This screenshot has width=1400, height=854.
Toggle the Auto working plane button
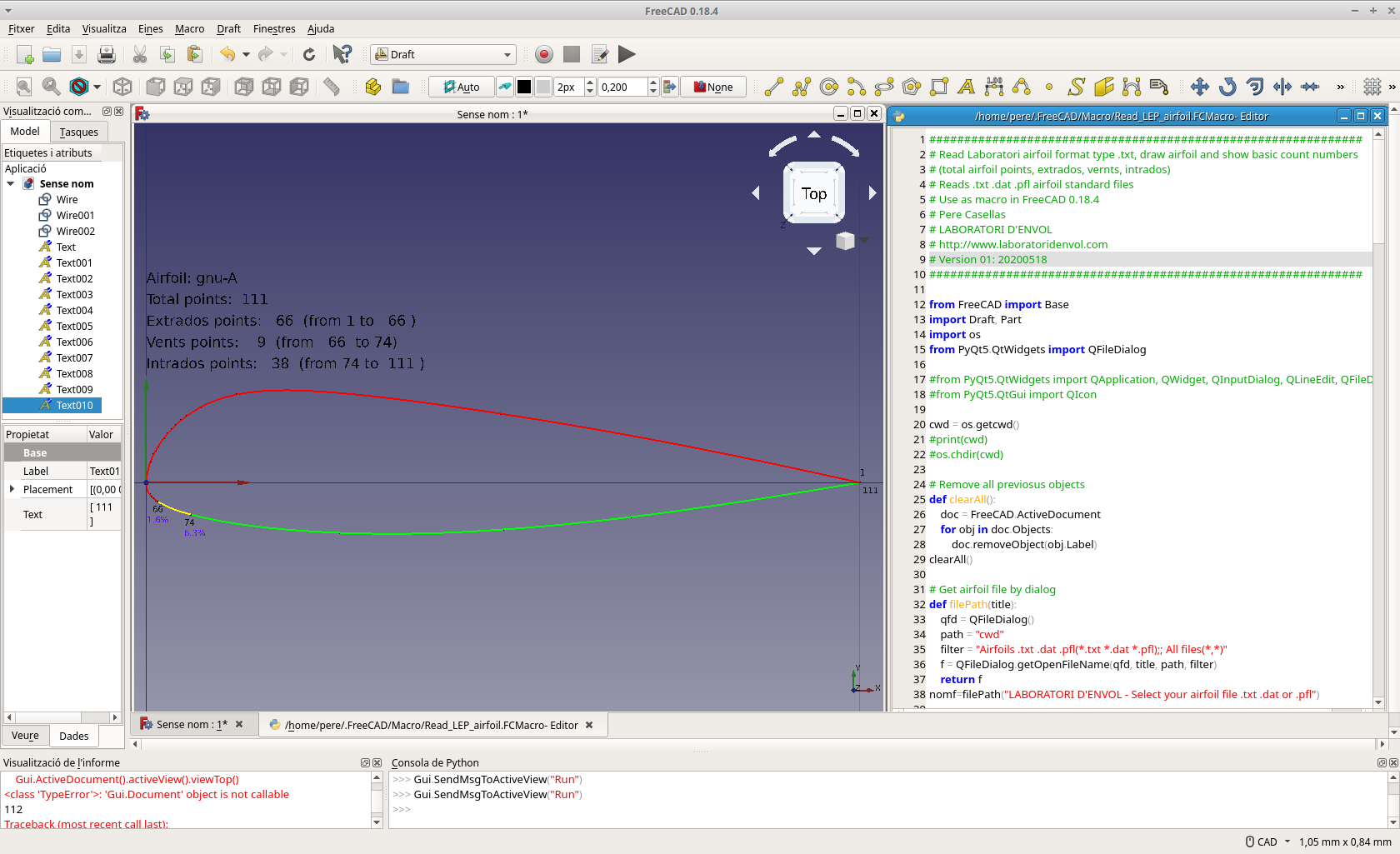click(462, 87)
